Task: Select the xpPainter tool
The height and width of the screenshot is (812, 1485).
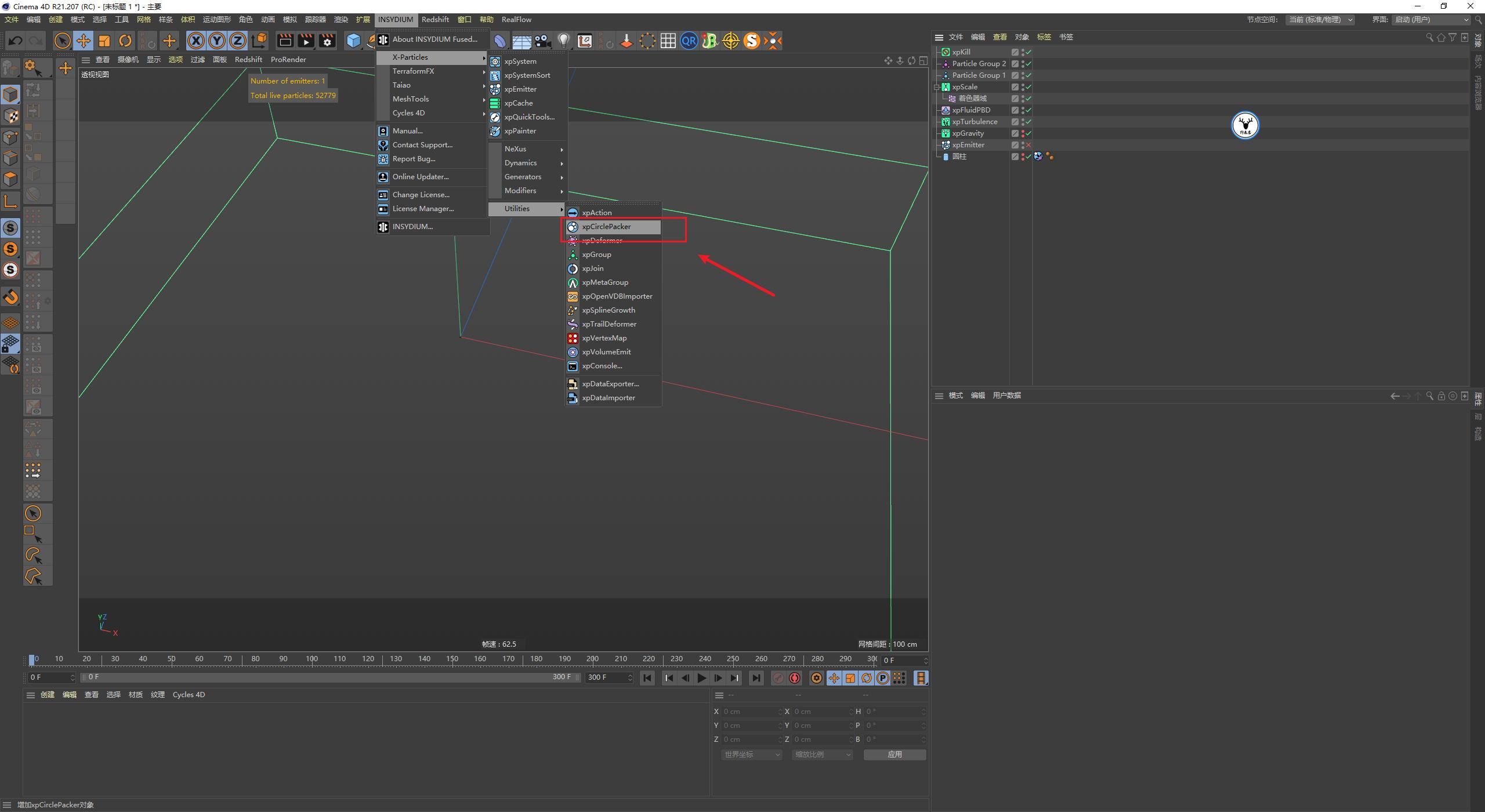Action: coord(519,130)
